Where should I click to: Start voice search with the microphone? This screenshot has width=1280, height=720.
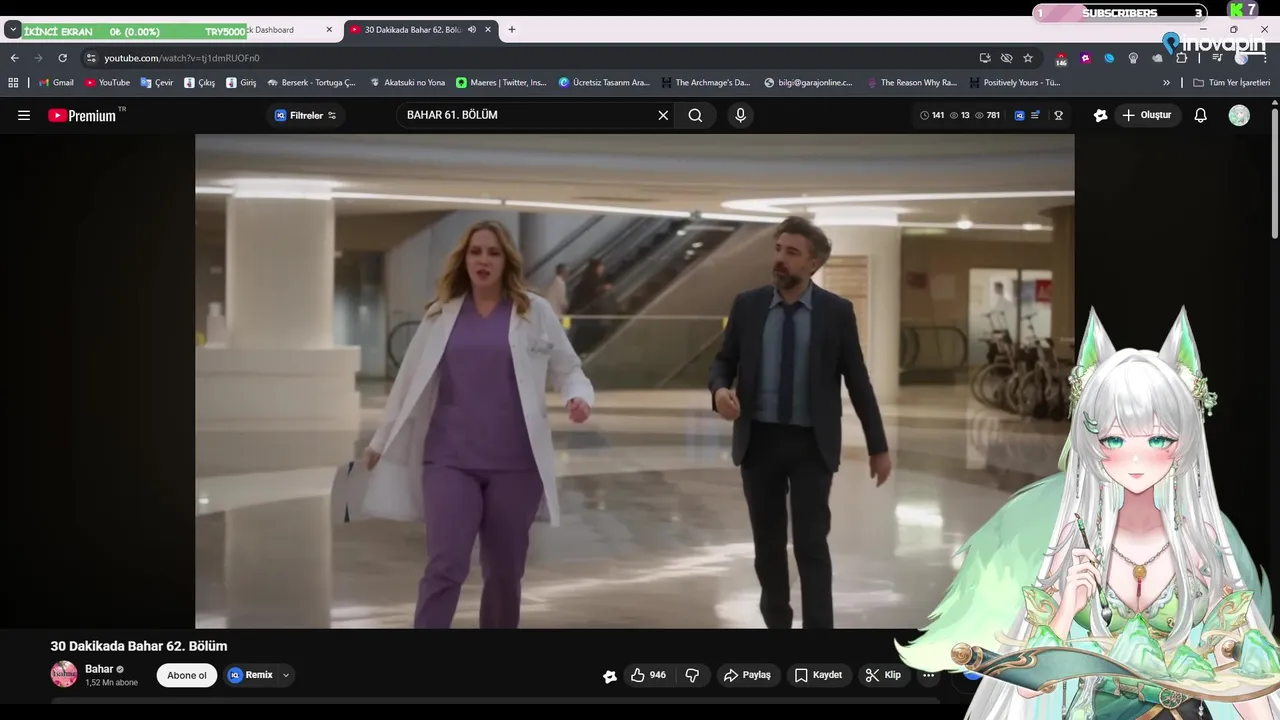click(740, 115)
